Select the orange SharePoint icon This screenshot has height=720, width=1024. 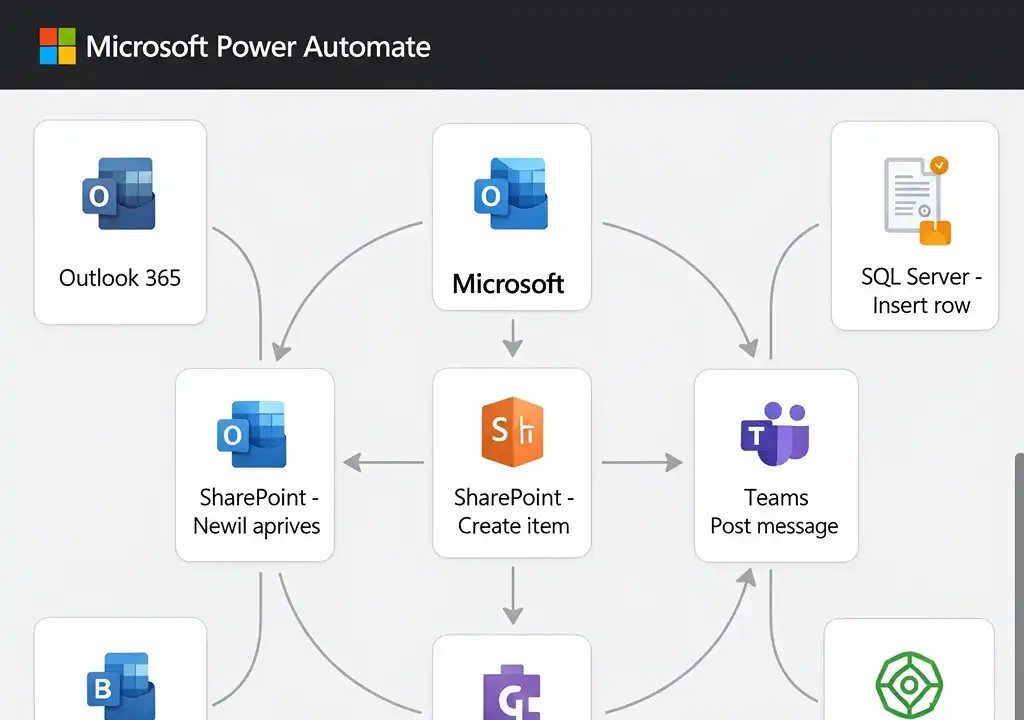[513, 431]
